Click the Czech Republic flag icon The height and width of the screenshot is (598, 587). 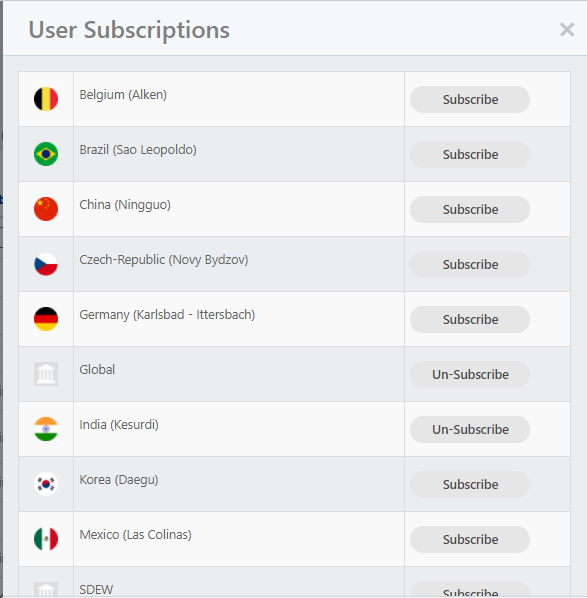(x=46, y=264)
